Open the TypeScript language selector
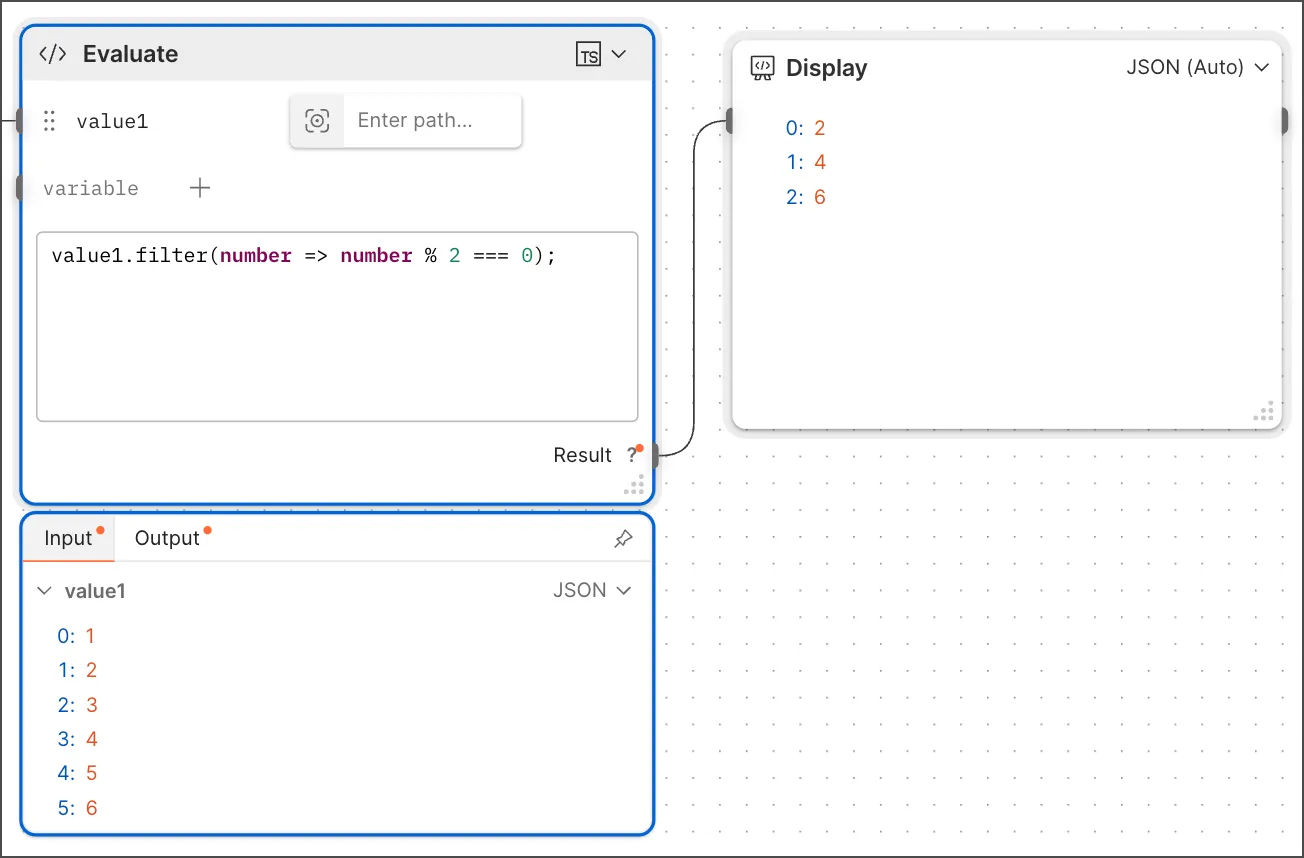 coord(602,54)
